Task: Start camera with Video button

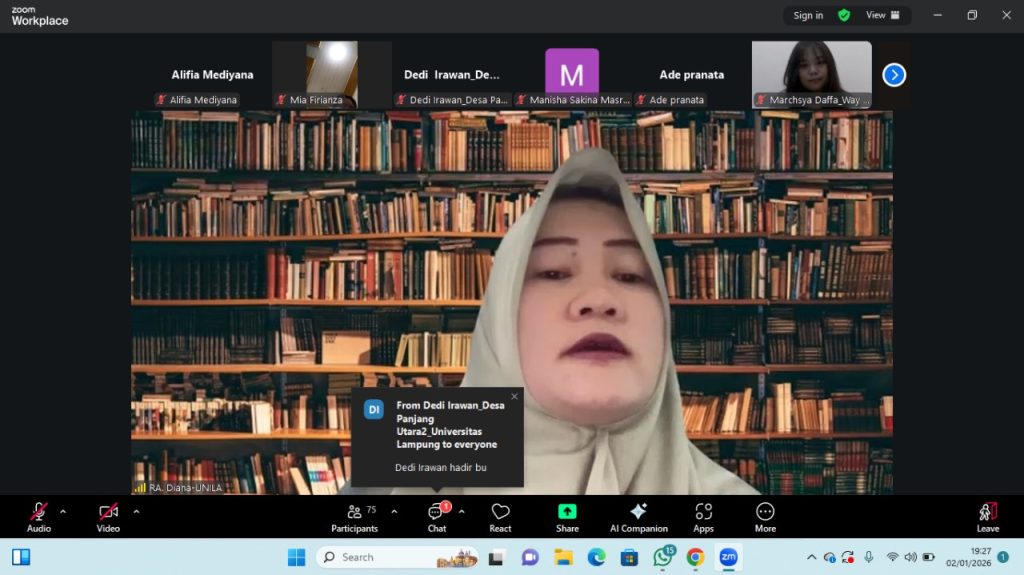Action: [x=108, y=517]
